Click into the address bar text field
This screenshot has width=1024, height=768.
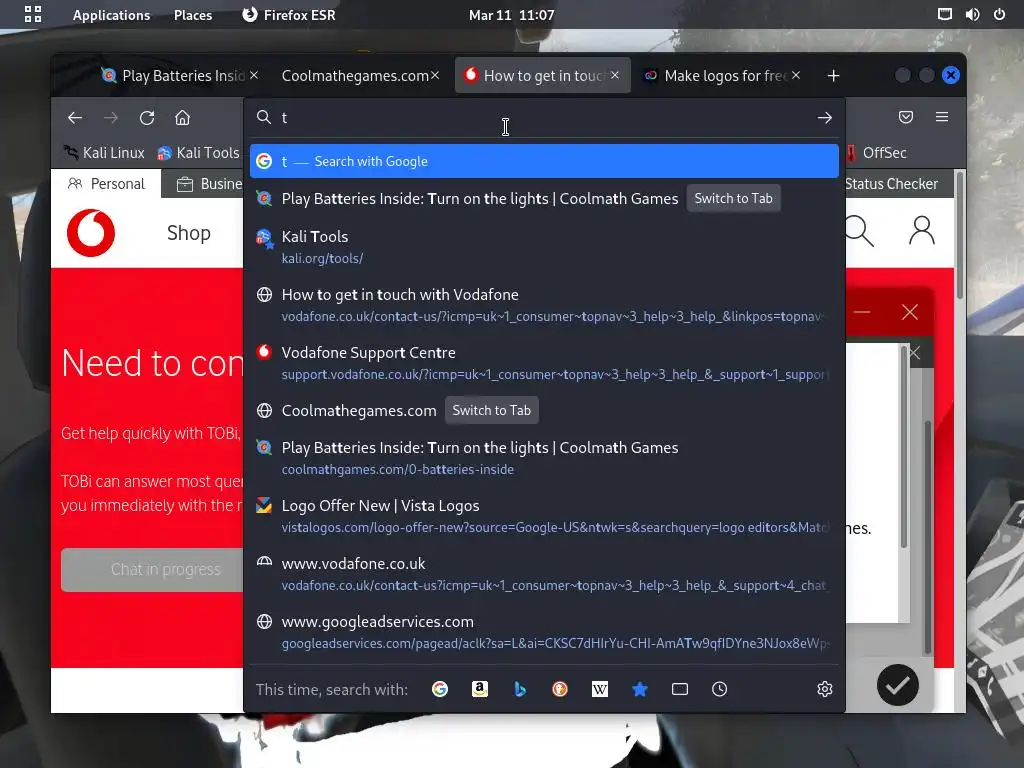(x=542, y=118)
